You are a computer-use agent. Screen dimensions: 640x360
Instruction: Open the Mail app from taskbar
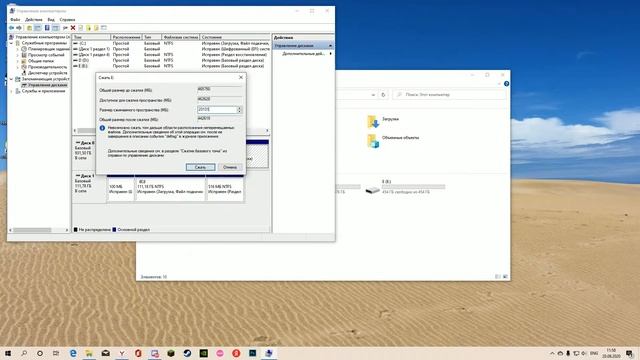105,353
